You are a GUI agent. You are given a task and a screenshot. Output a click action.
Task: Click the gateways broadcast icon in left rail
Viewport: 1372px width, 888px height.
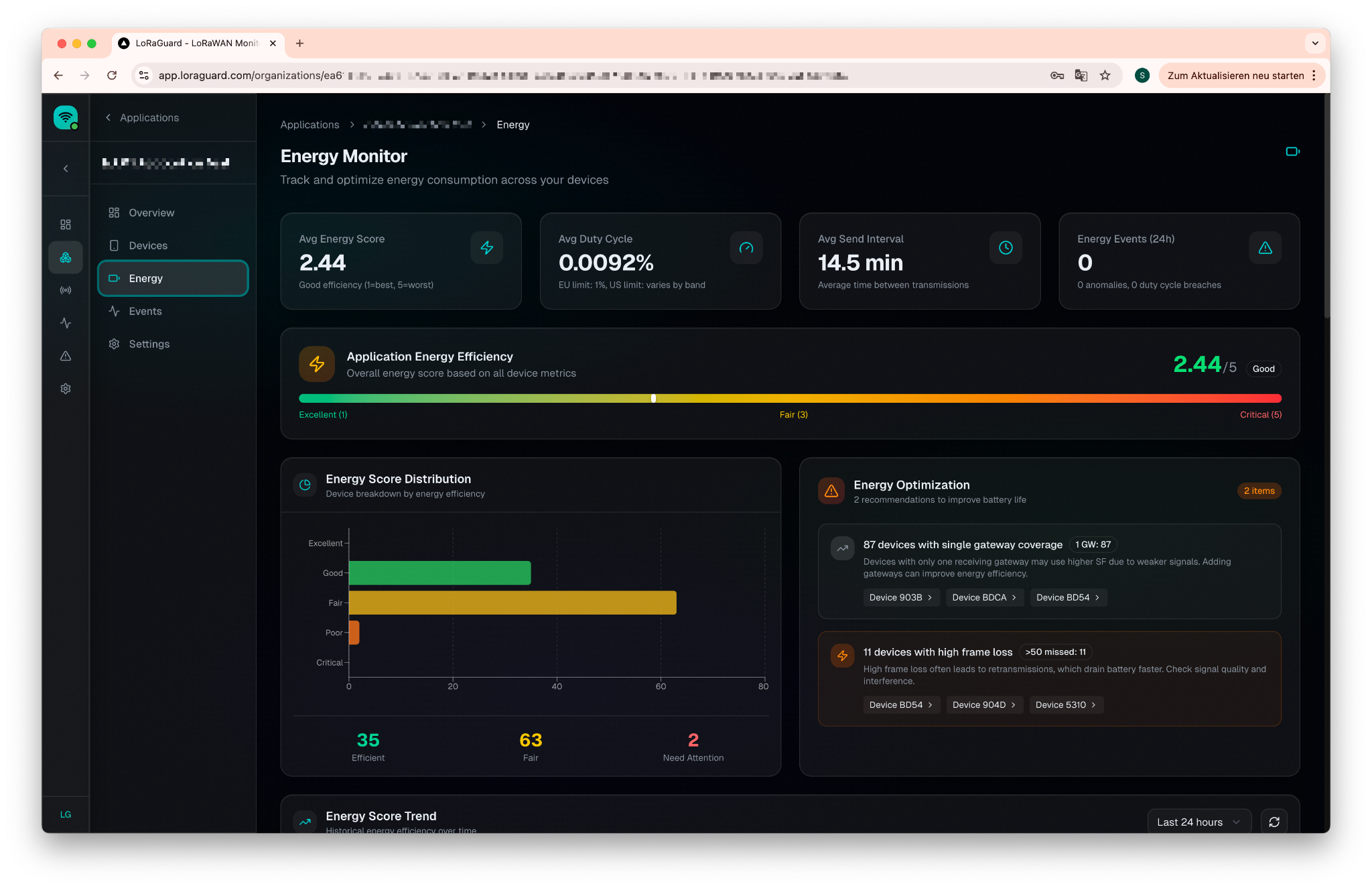(65, 290)
